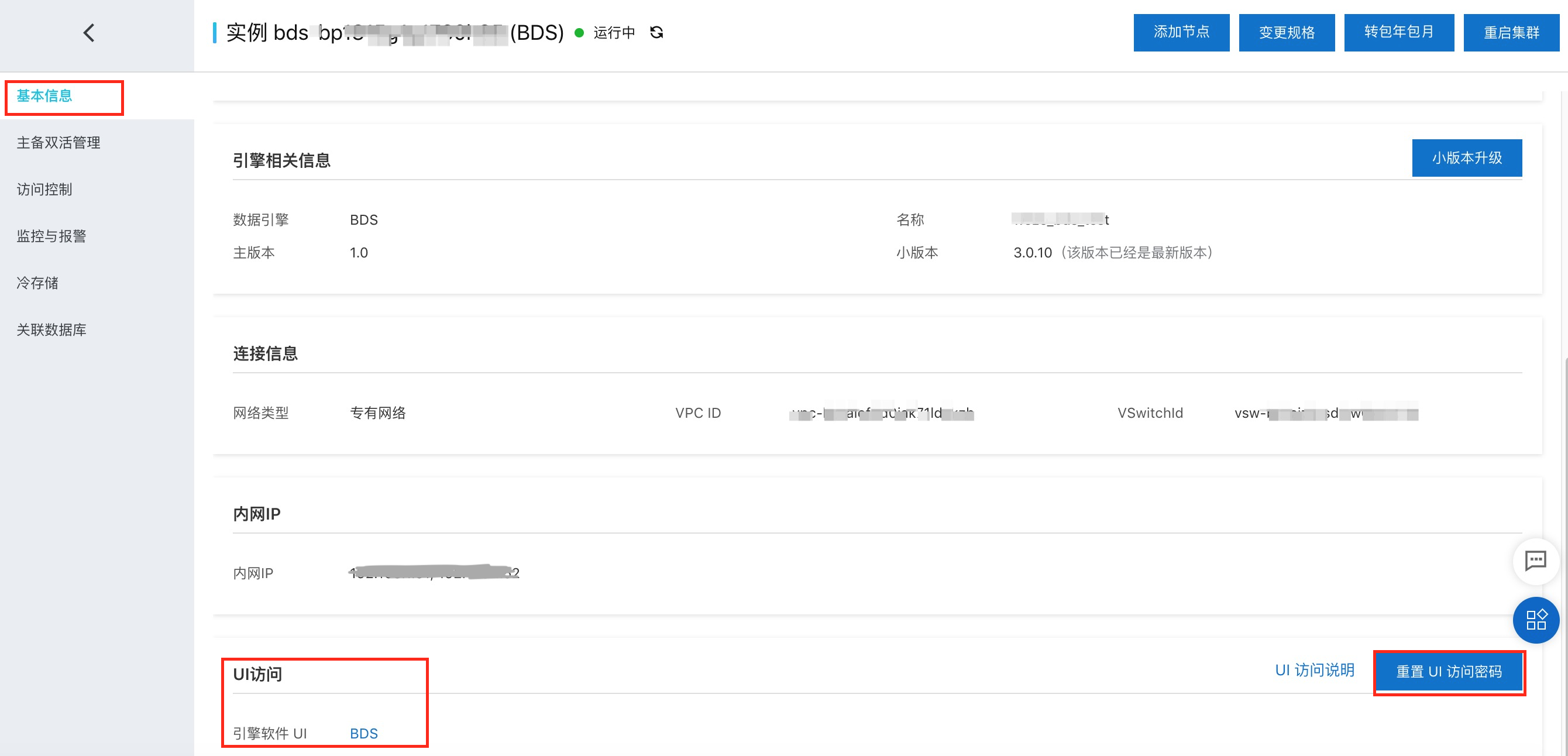The image size is (1568, 756).
Task: Click the VSwitchId label
Action: coord(1149,413)
